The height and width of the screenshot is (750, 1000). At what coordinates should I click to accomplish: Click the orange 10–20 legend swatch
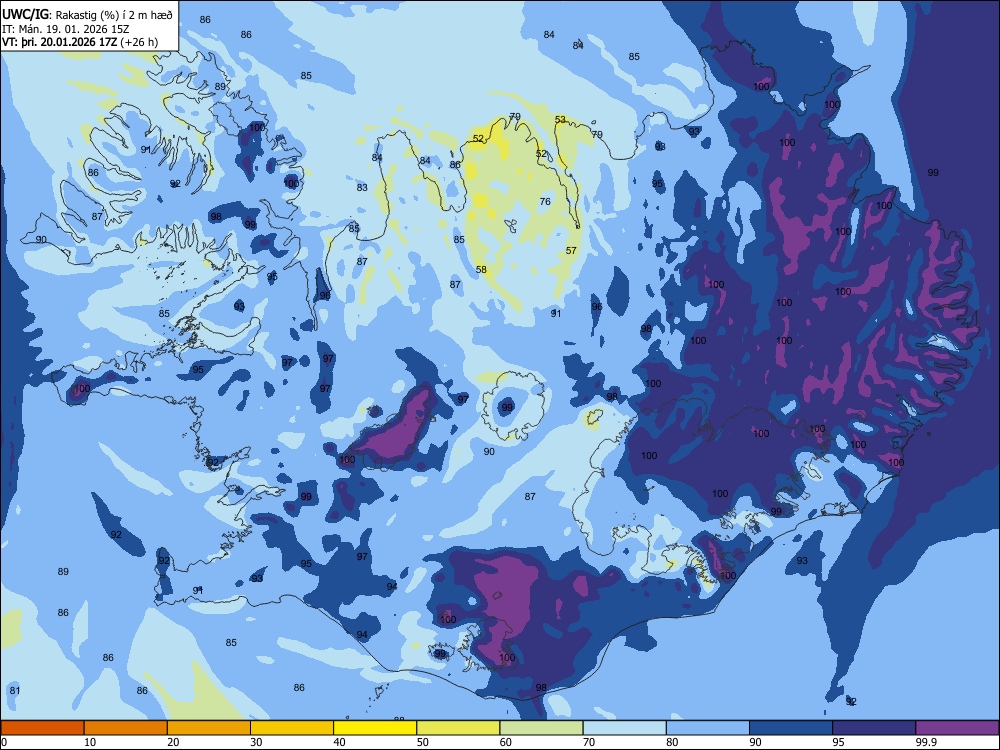(126, 728)
